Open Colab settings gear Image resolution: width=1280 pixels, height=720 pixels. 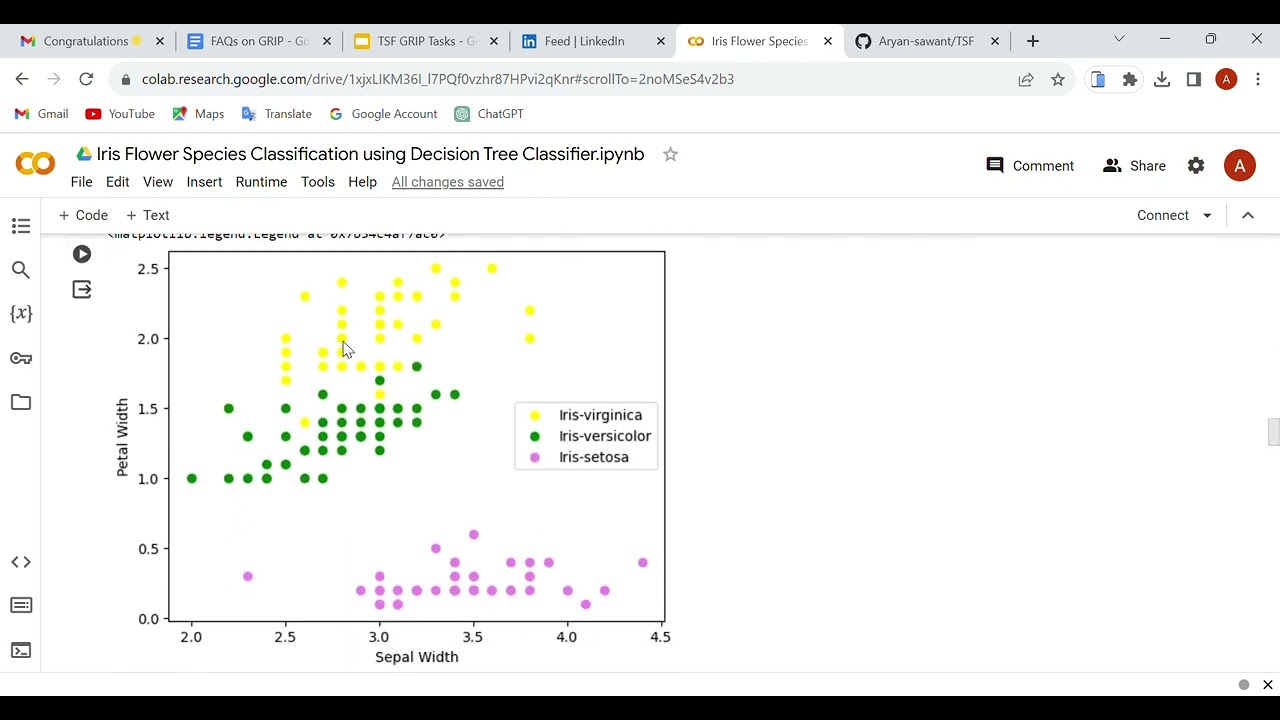(1196, 166)
